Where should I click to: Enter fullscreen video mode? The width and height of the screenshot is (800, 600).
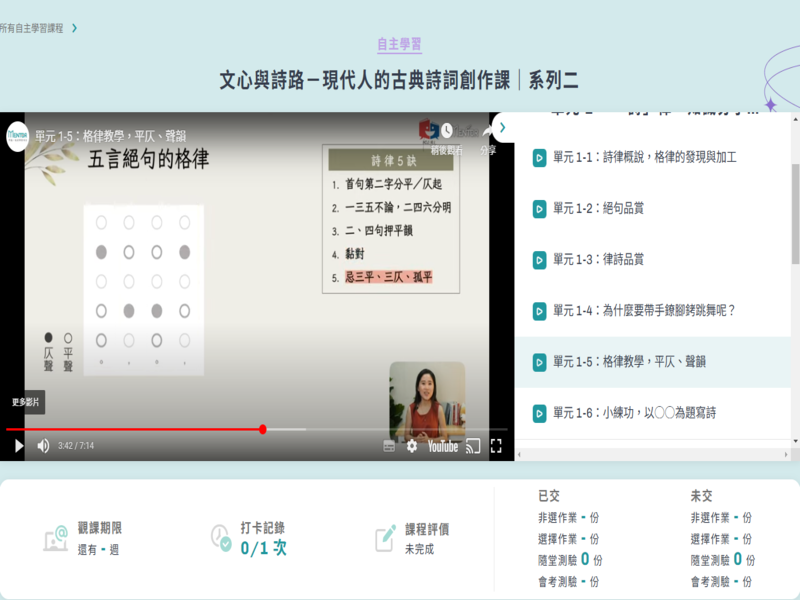pyautogui.click(x=496, y=446)
